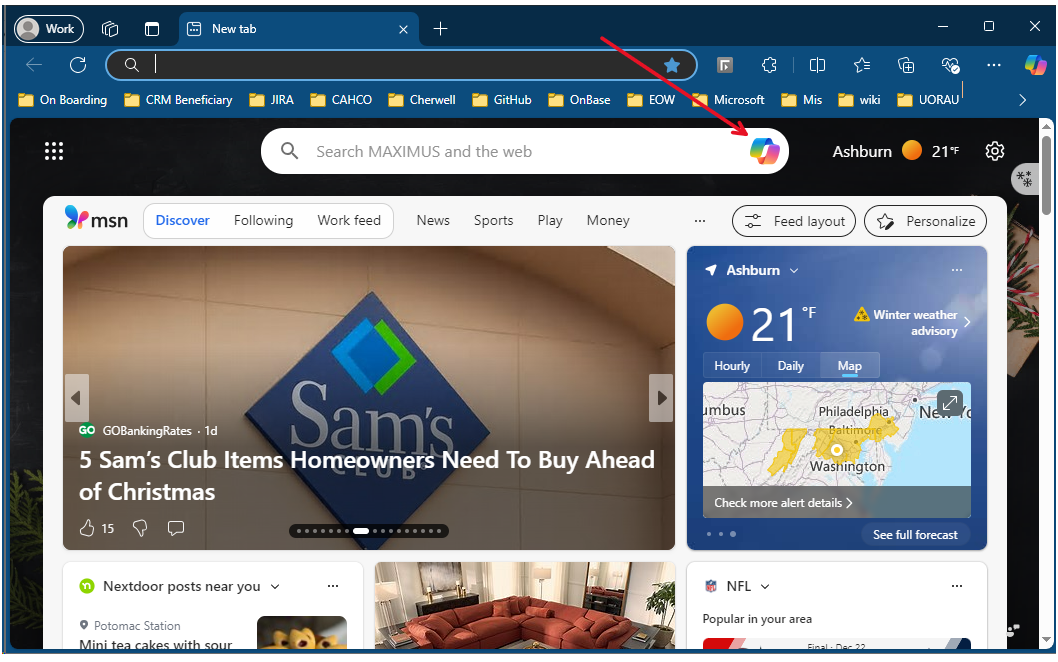Open Browser essentials heart icon
This screenshot has width=1058, height=662.
point(950,65)
